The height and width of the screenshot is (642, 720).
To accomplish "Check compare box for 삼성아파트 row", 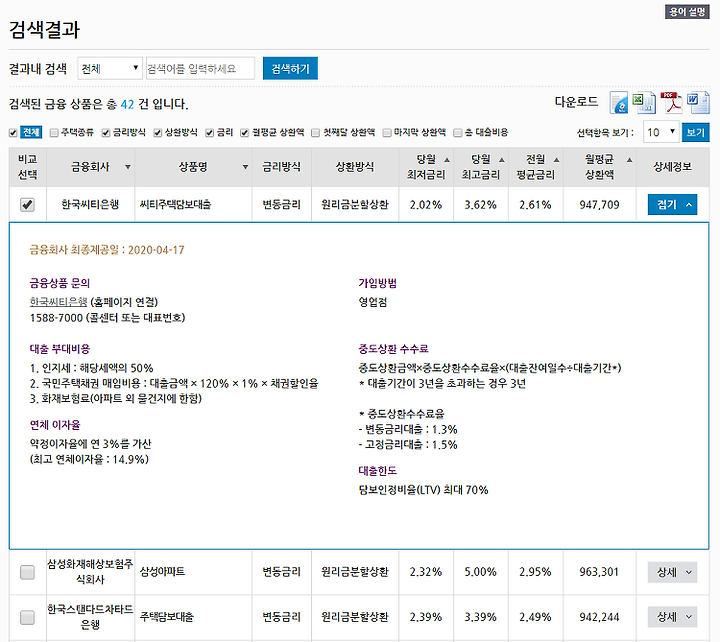I will (x=27, y=572).
